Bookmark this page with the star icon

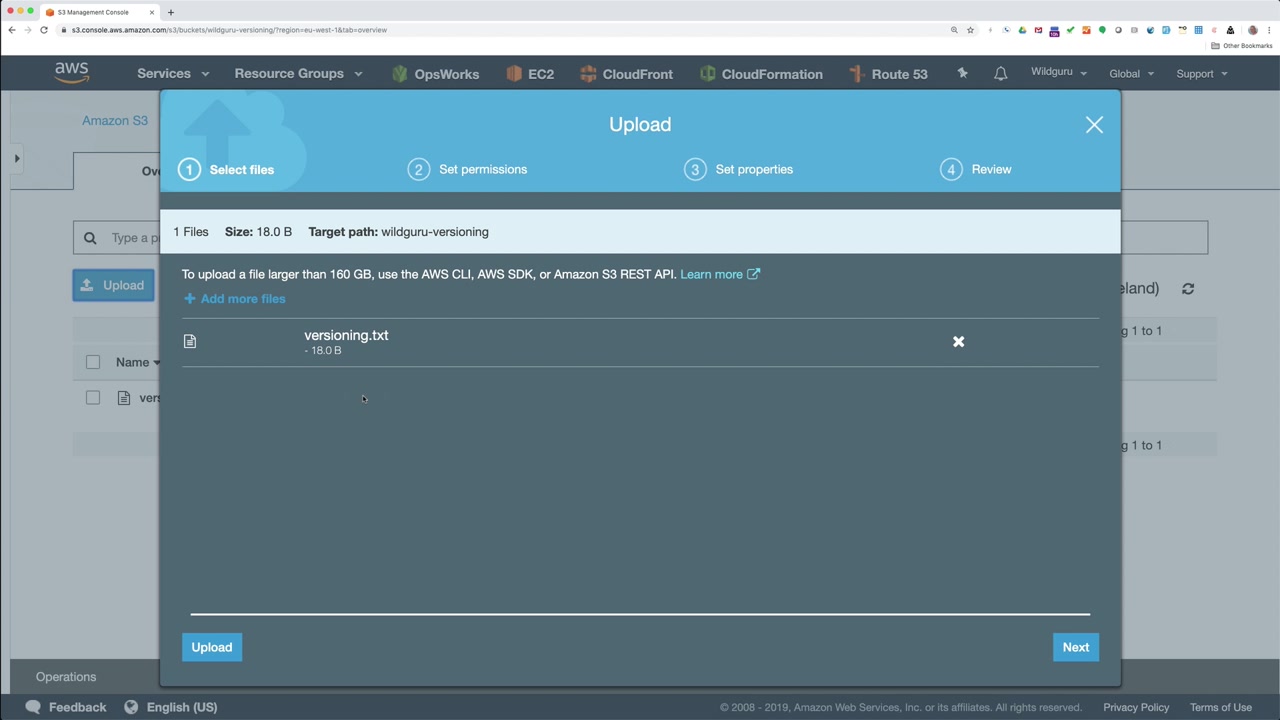(x=970, y=30)
